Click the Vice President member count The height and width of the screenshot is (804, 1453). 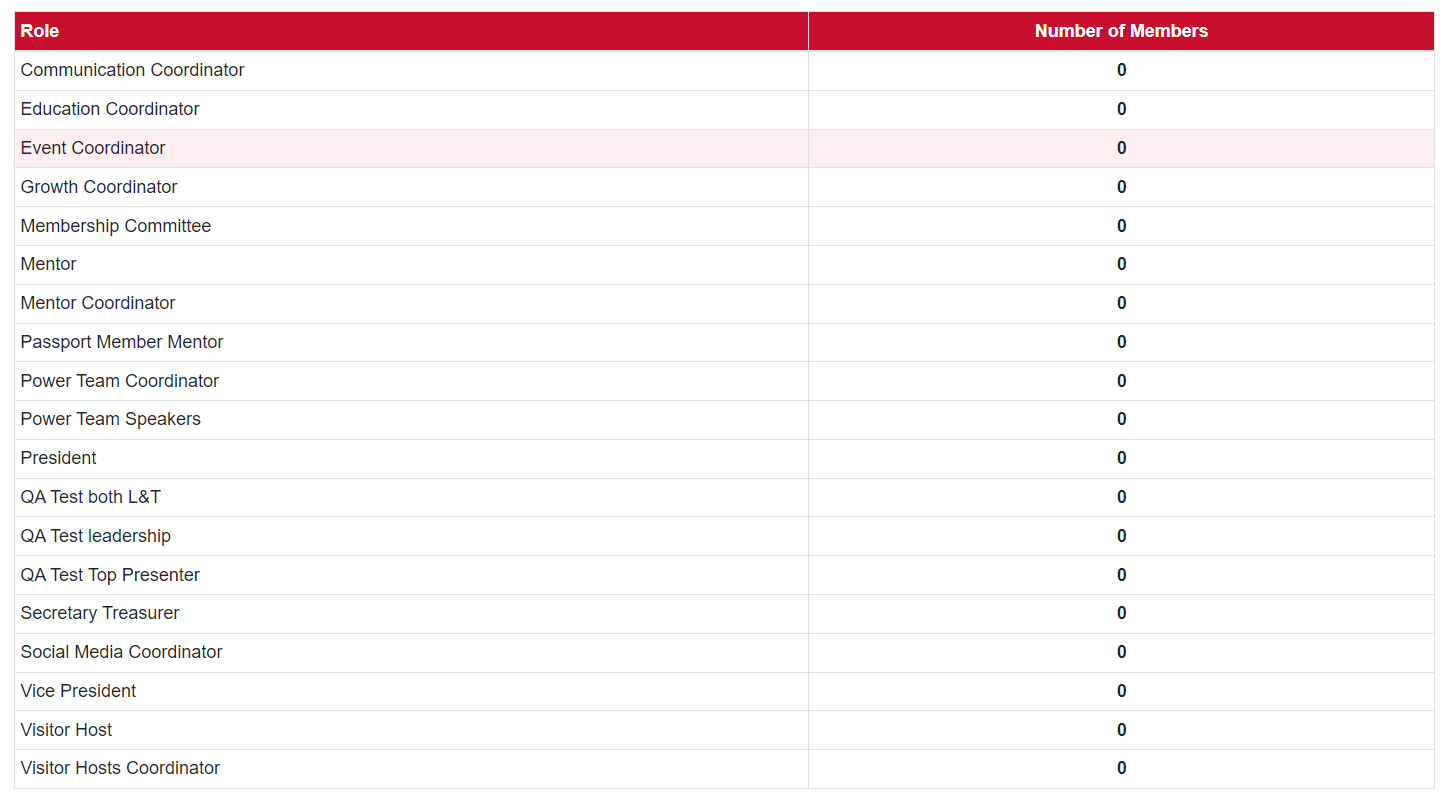[x=1121, y=691]
